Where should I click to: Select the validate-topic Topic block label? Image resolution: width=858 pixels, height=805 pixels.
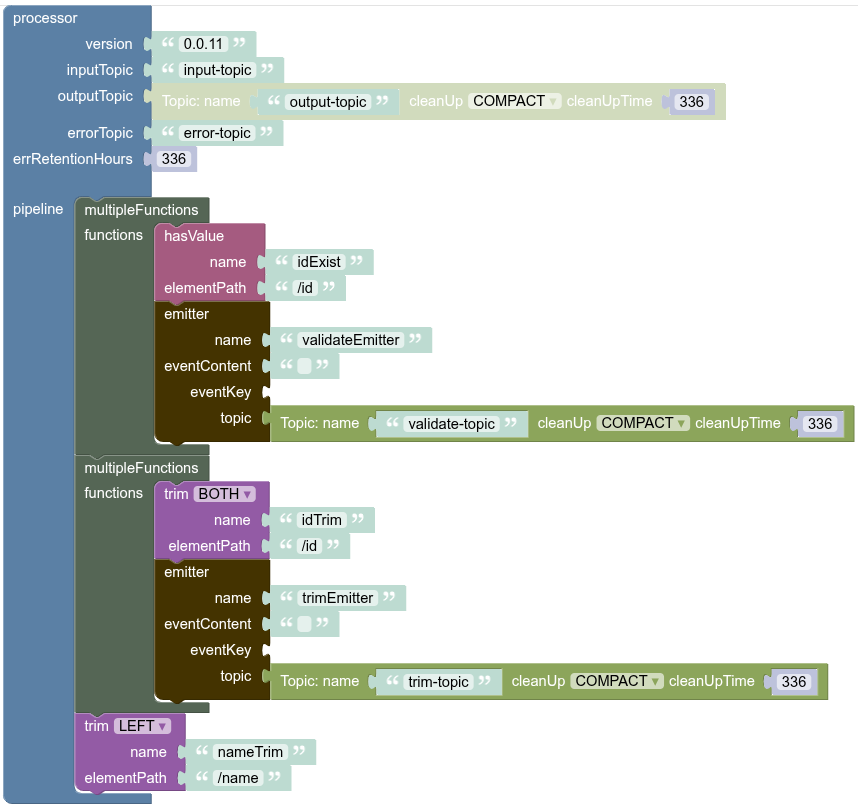[320, 423]
